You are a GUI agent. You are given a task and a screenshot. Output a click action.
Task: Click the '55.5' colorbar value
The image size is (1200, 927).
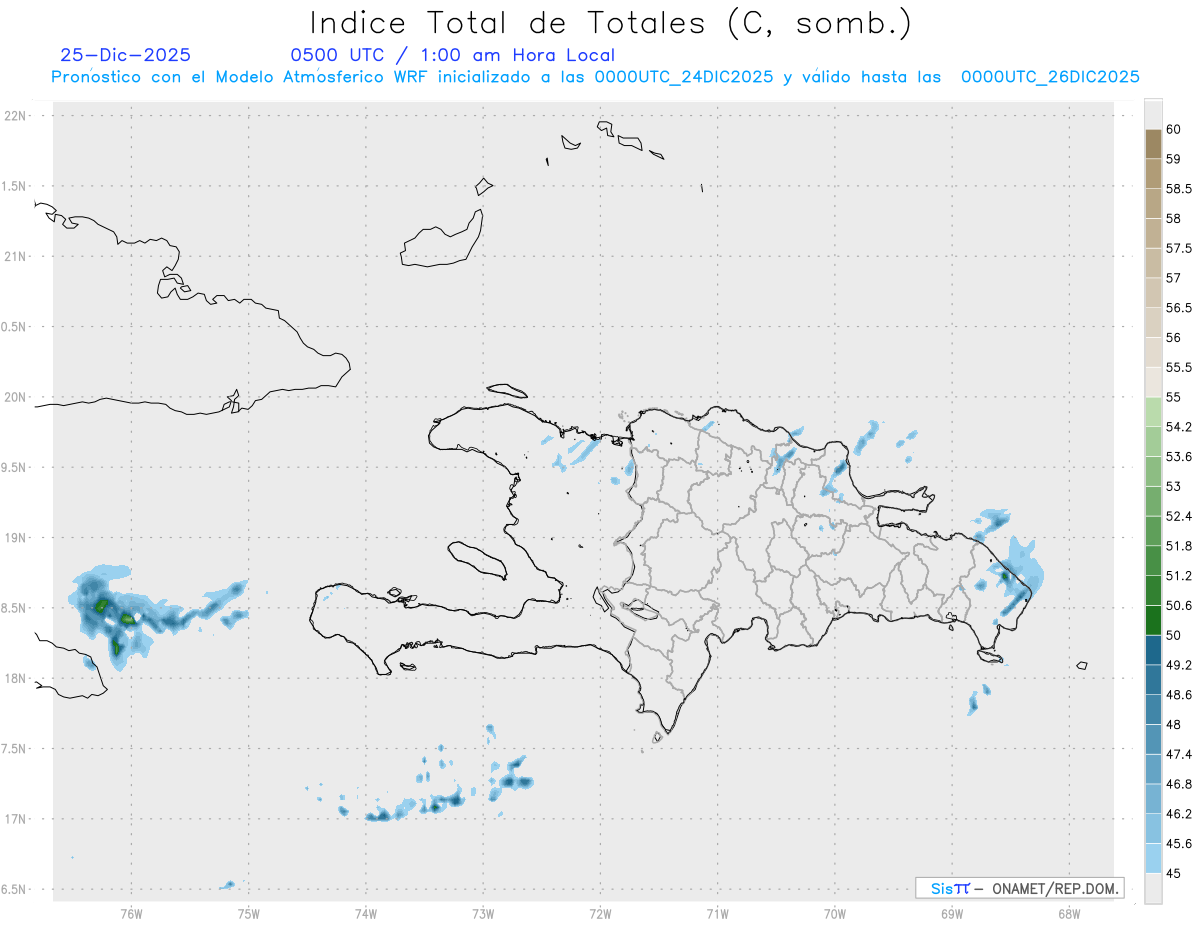(1179, 367)
